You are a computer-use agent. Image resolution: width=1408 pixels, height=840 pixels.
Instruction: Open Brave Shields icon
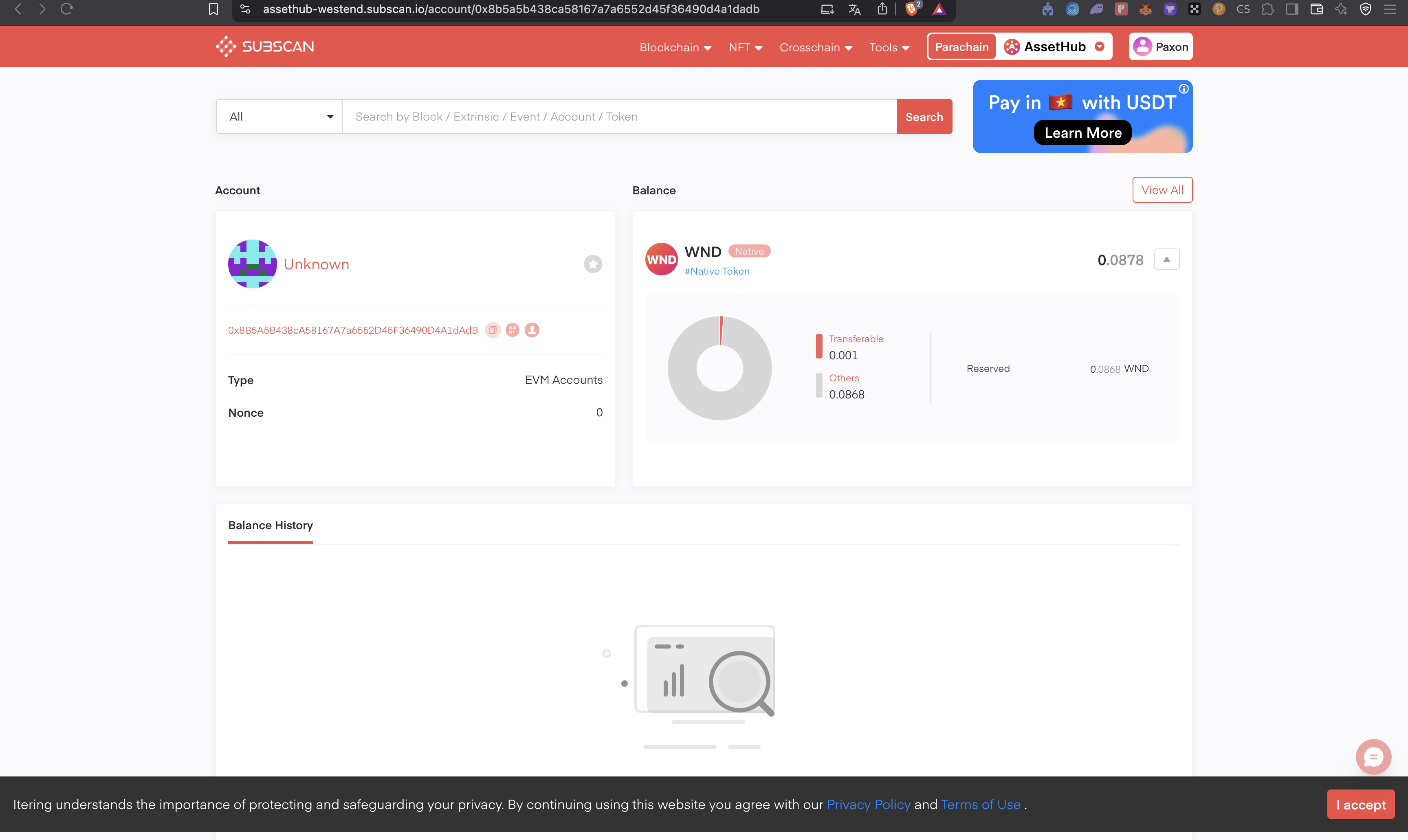pos(912,9)
